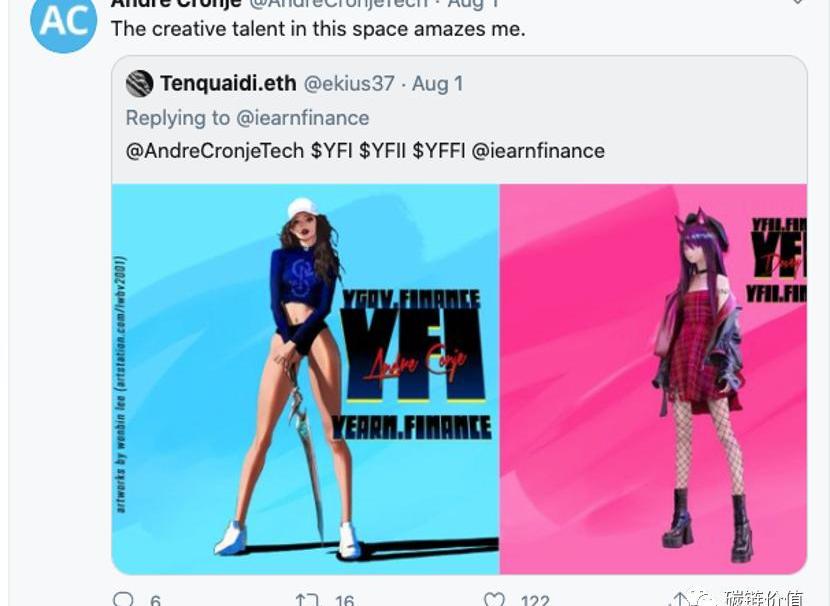
Task: Open the Tenquaidi.eth display name
Action: click(x=228, y=84)
